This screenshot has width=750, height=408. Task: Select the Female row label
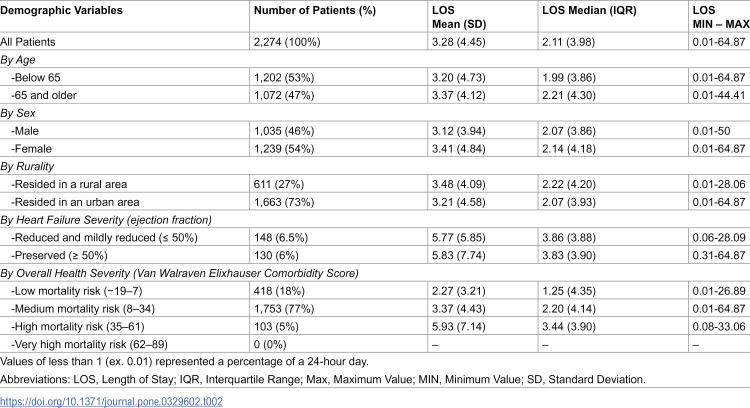pyautogui.click(x=32, y=149)
